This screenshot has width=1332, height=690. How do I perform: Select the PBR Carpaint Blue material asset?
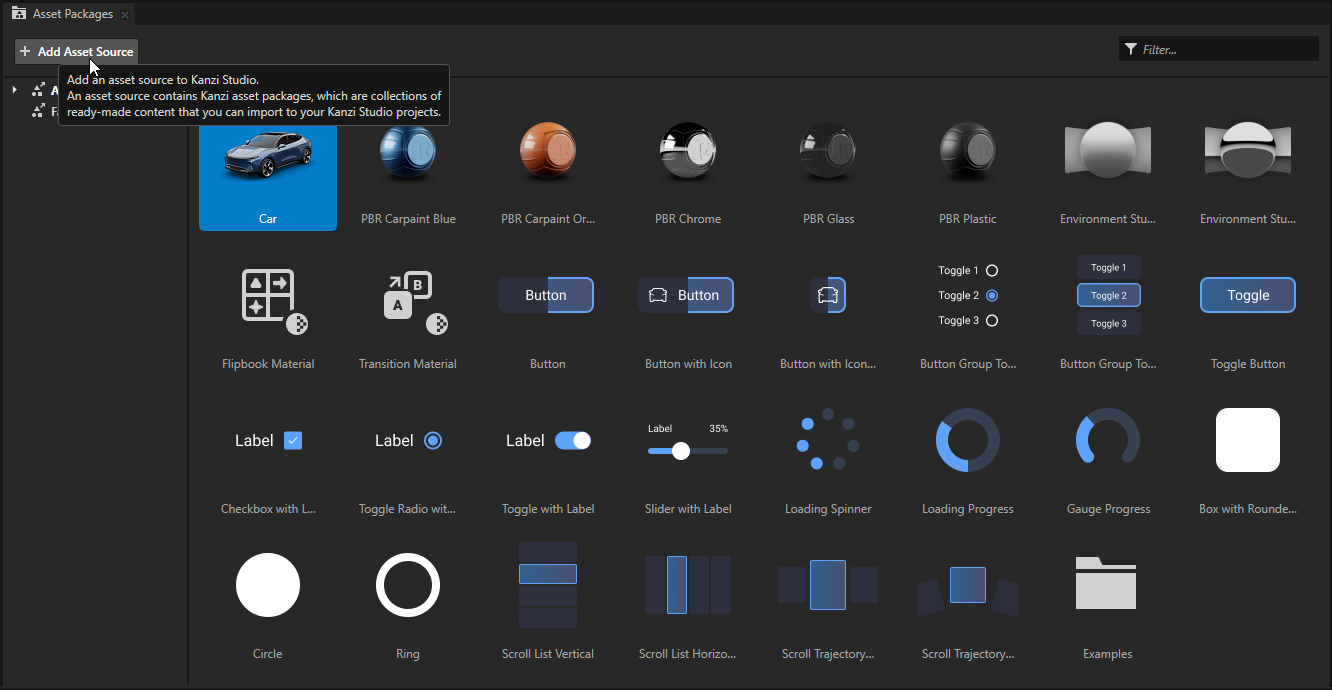click(x=408, y=151)
